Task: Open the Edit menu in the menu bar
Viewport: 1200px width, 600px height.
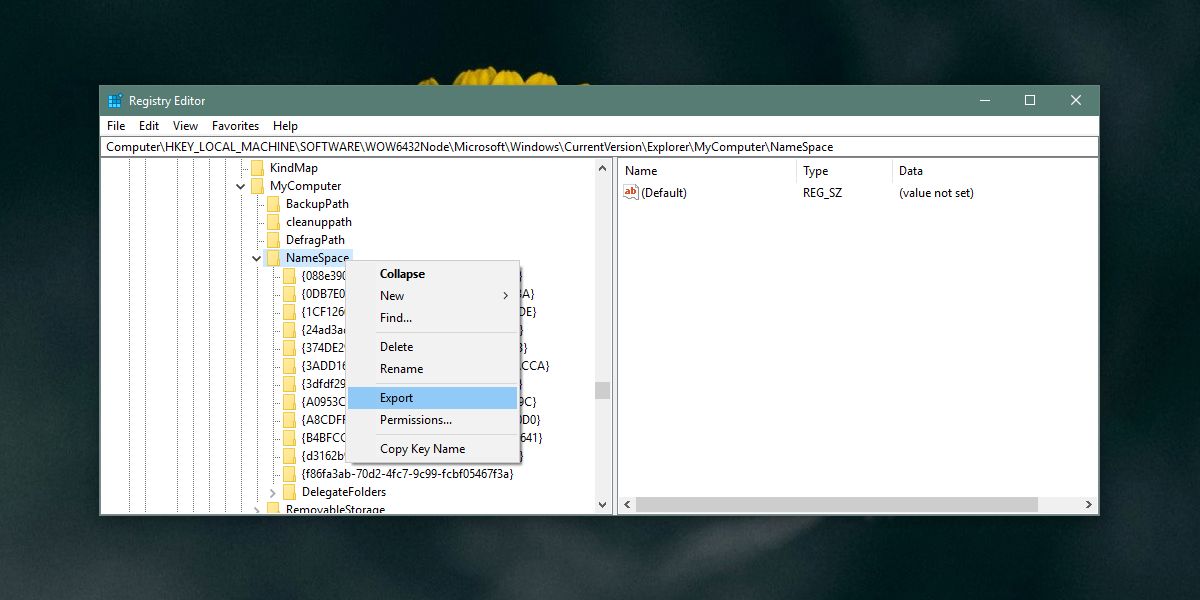Action: coord(149,126)
